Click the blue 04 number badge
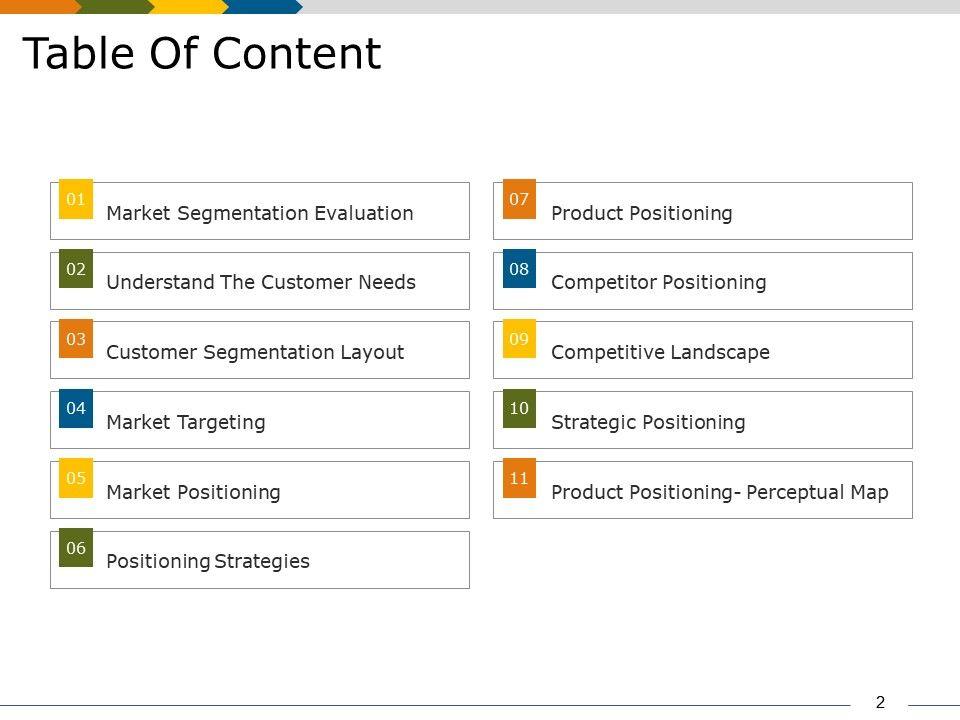 pyautogui.click(x=76, y=408)
